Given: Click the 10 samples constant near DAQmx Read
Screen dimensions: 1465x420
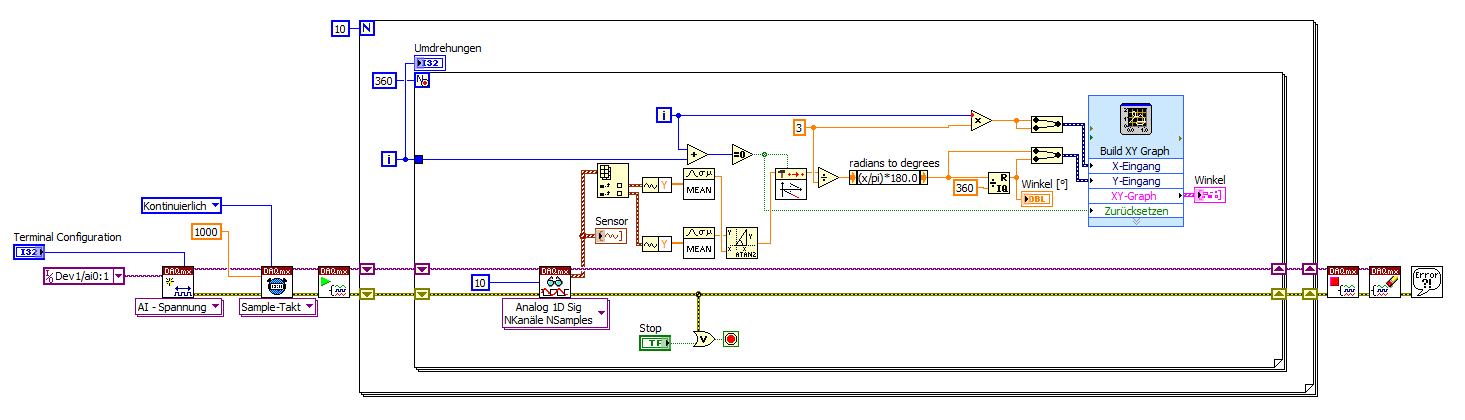Looking at the screenshot, I should [x=481, y=284].
